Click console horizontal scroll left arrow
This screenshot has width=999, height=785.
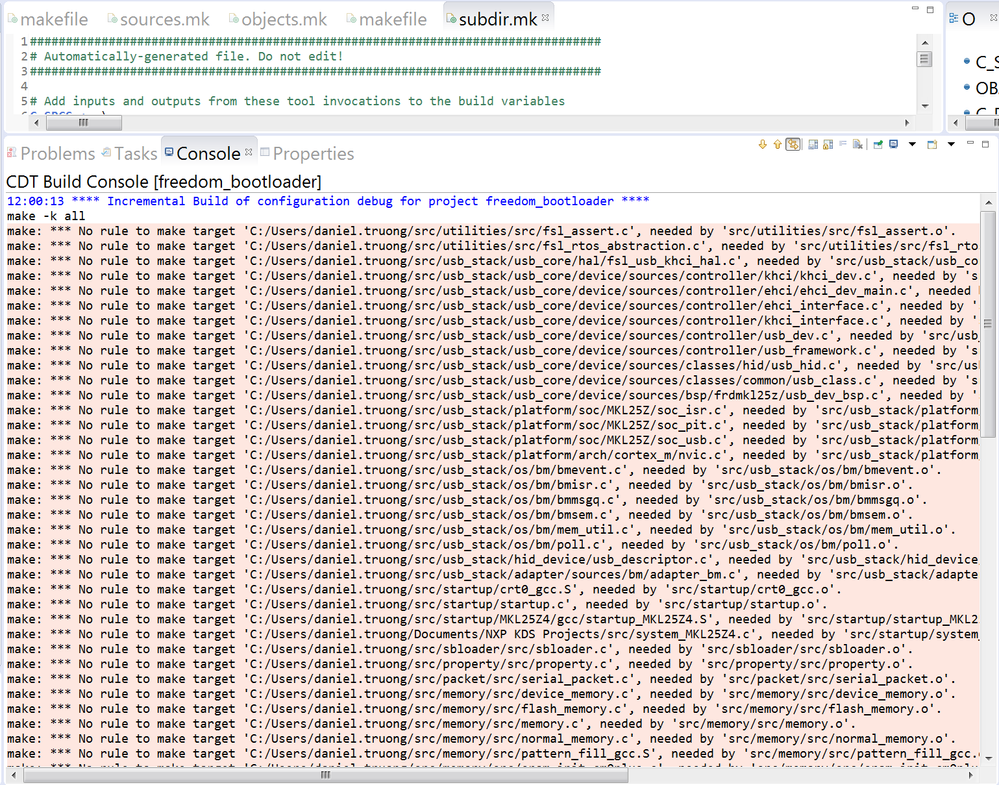click(x=13, y=775)
